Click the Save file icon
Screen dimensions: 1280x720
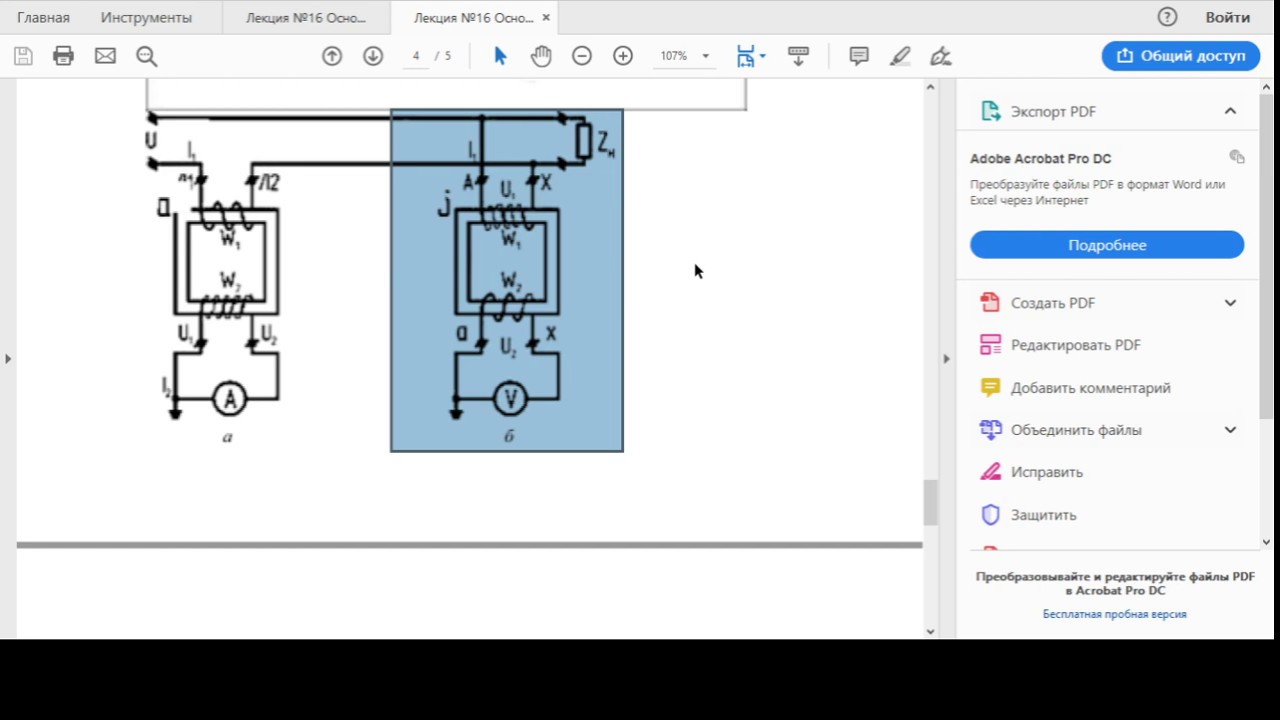click(22, 56)
